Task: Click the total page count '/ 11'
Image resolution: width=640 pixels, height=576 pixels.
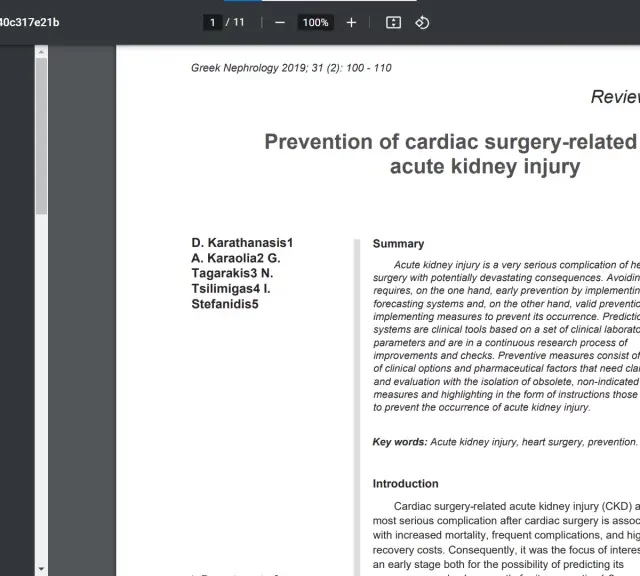Action: pyautogui.click(x=235, y=22)
